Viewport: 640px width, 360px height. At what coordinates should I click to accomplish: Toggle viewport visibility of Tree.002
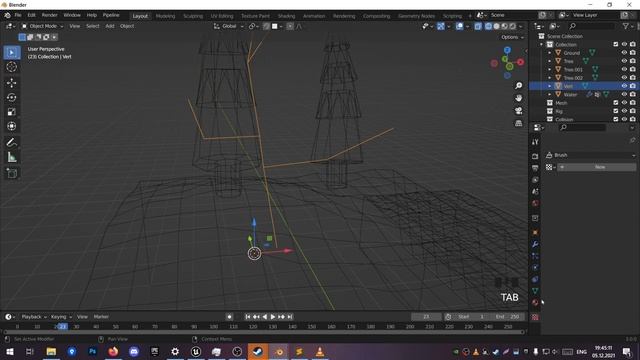click(624, 78)
